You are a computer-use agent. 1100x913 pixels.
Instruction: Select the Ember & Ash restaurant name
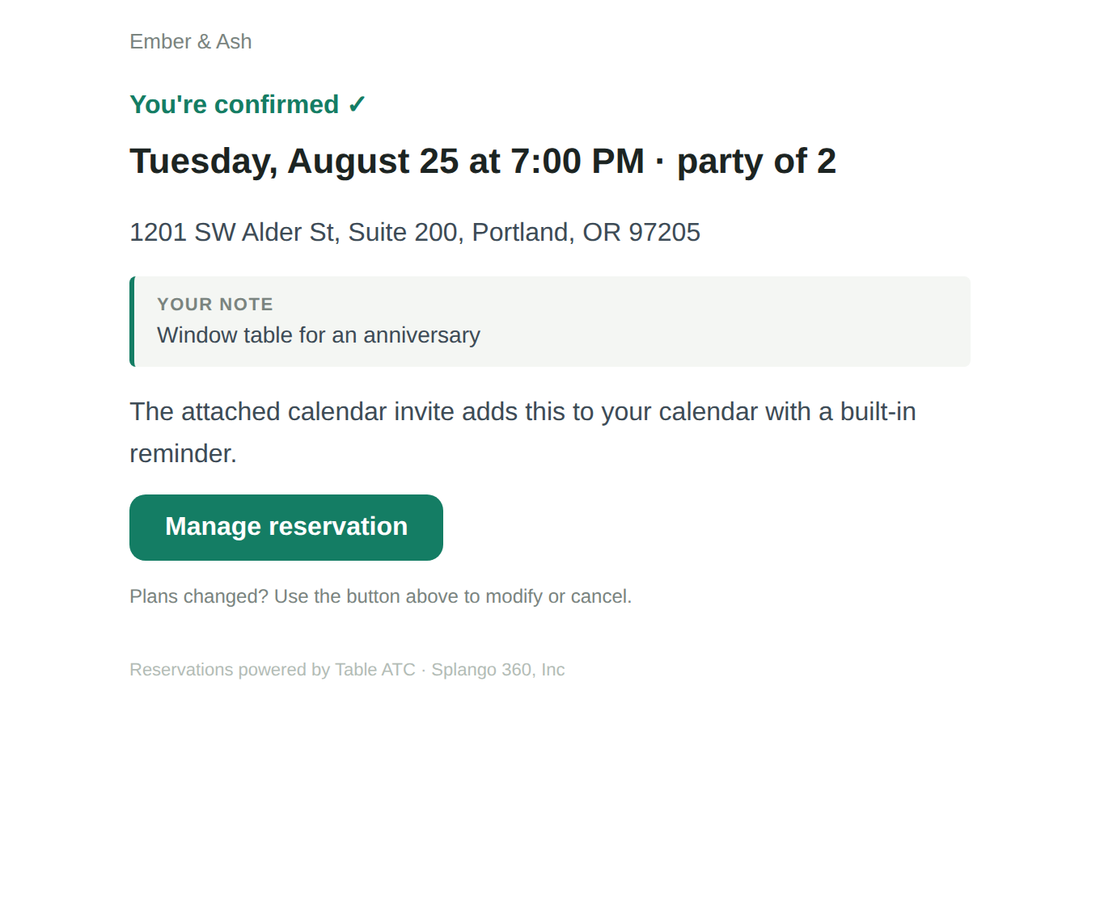coord(191,42)
